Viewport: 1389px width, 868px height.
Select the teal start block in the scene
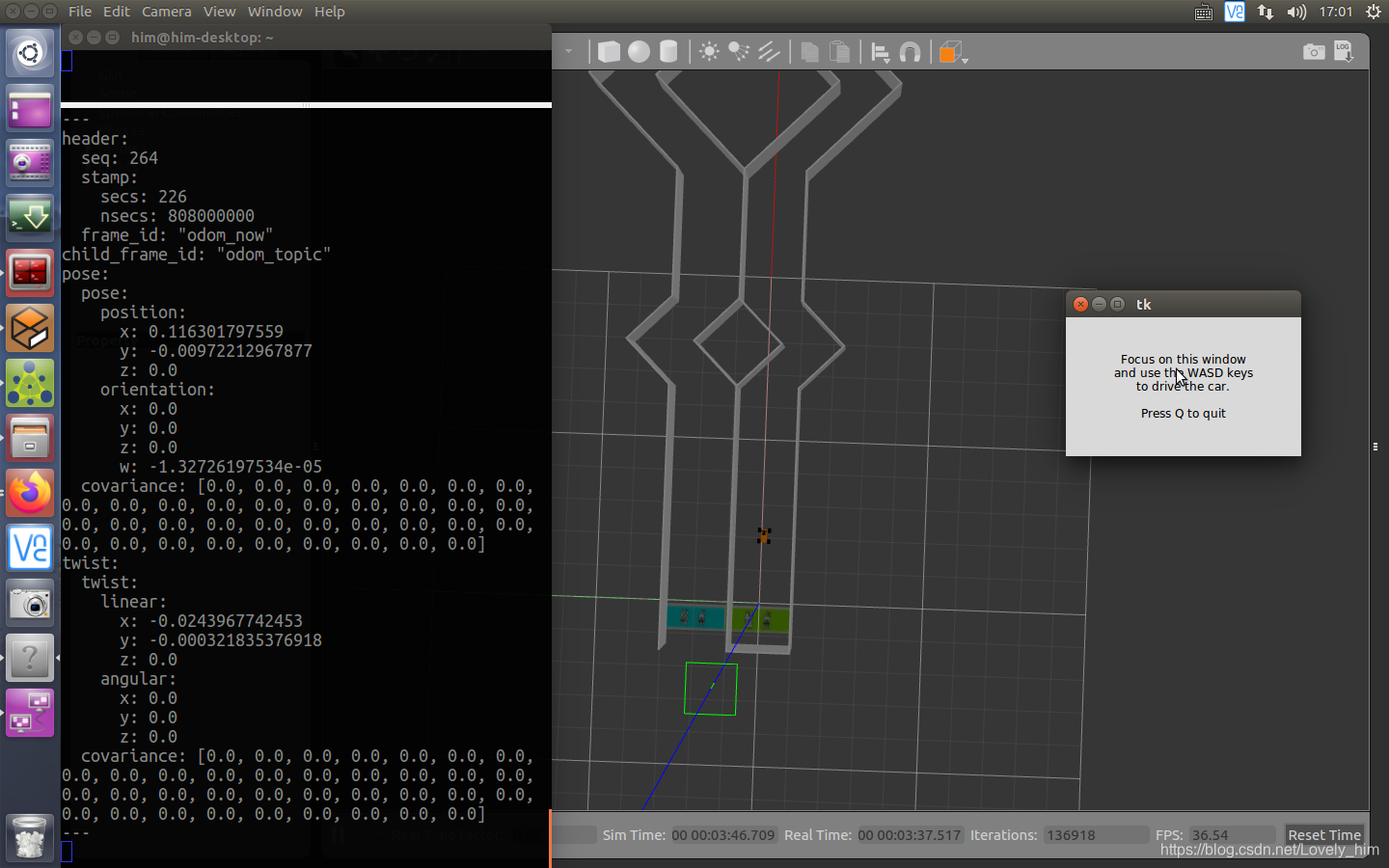(695, 616)
